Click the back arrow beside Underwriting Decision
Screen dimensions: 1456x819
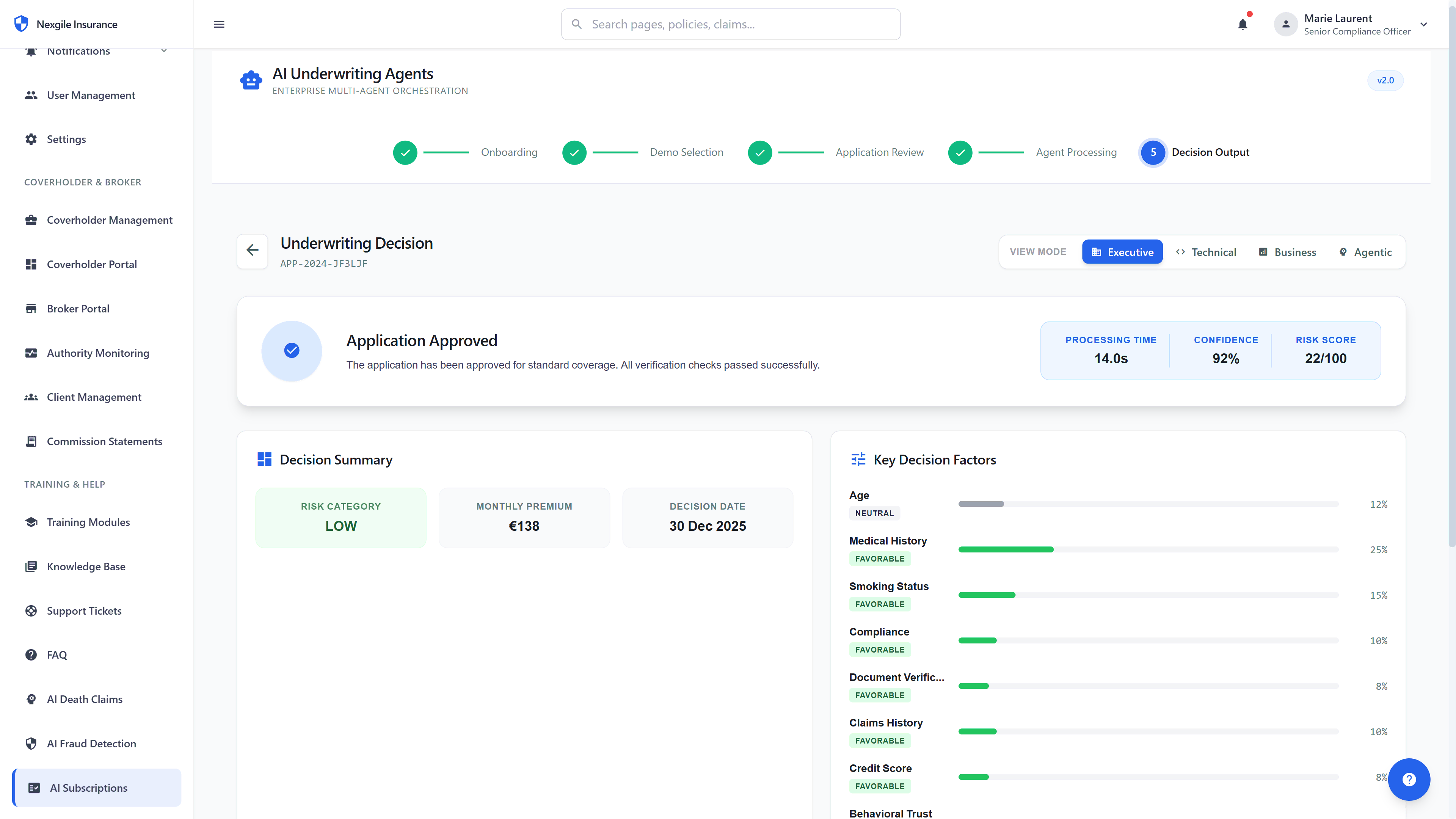(252, 250)
